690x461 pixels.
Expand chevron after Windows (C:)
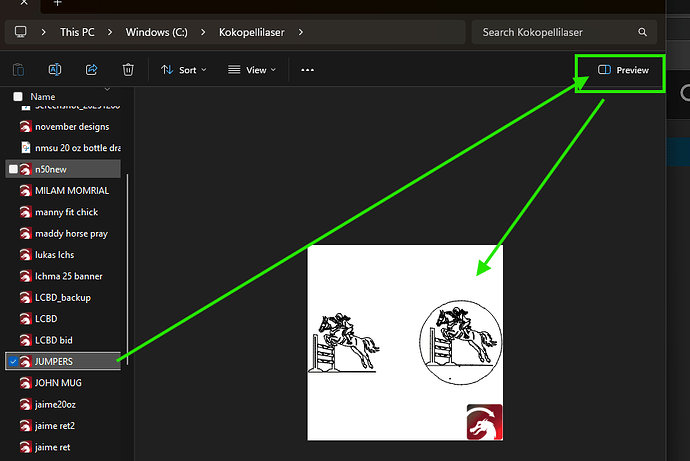(203, 32)
